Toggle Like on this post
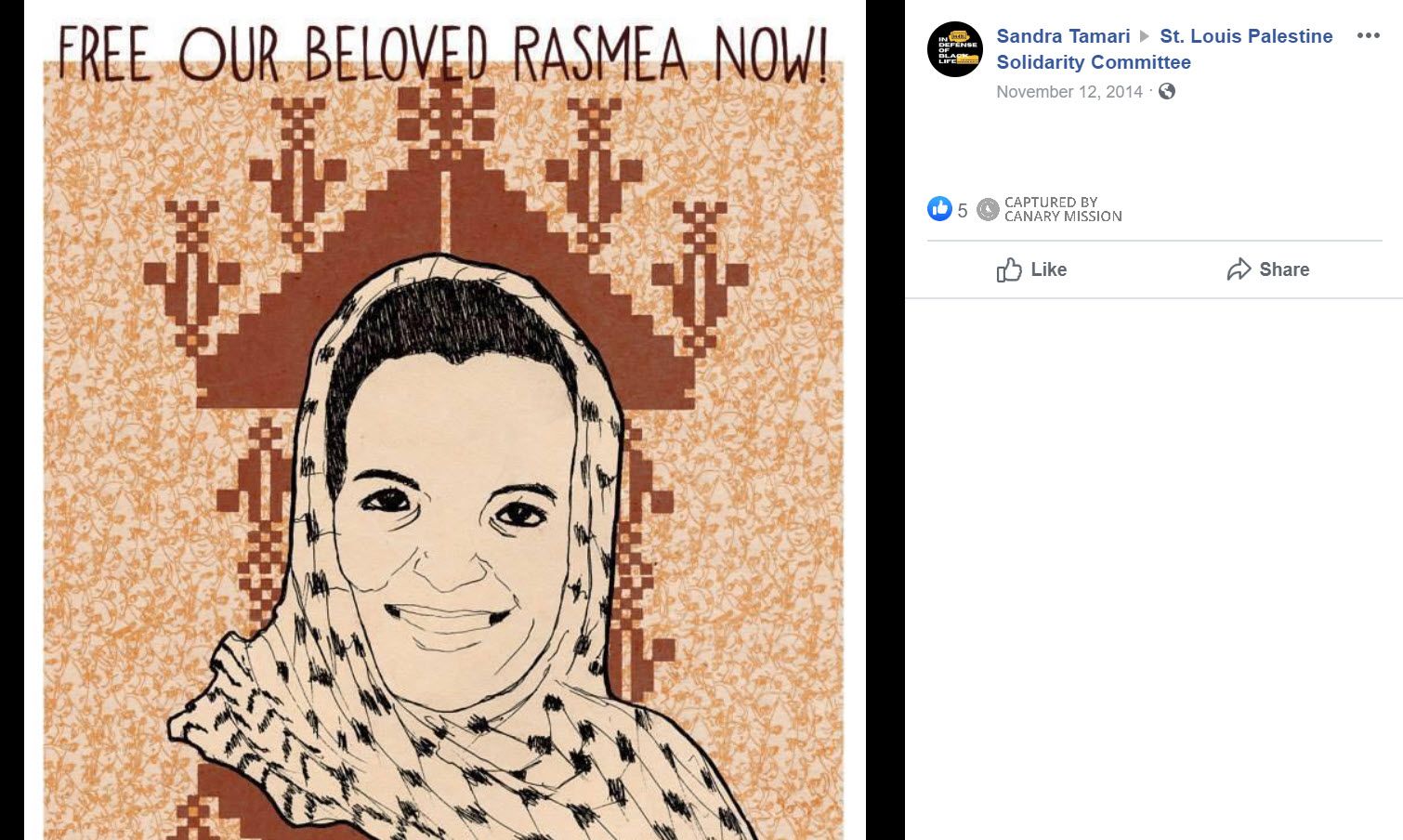Screen dimensions: 1403x840 (x=1031, y=269)
